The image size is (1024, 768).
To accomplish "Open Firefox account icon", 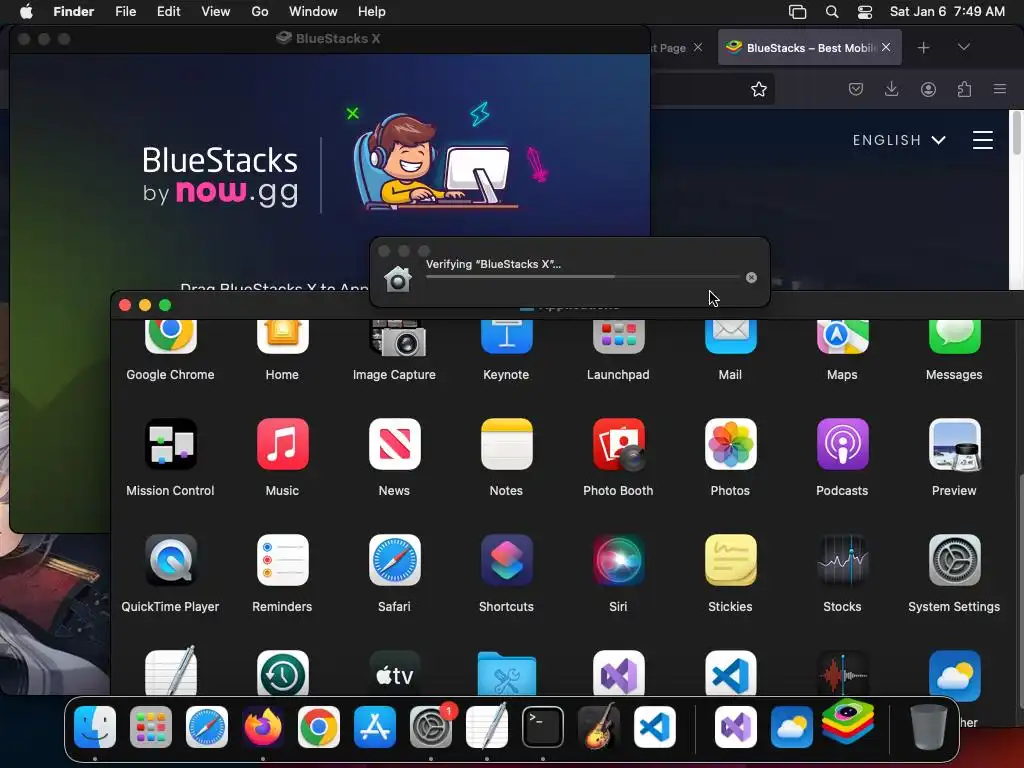I will (928, 89).
